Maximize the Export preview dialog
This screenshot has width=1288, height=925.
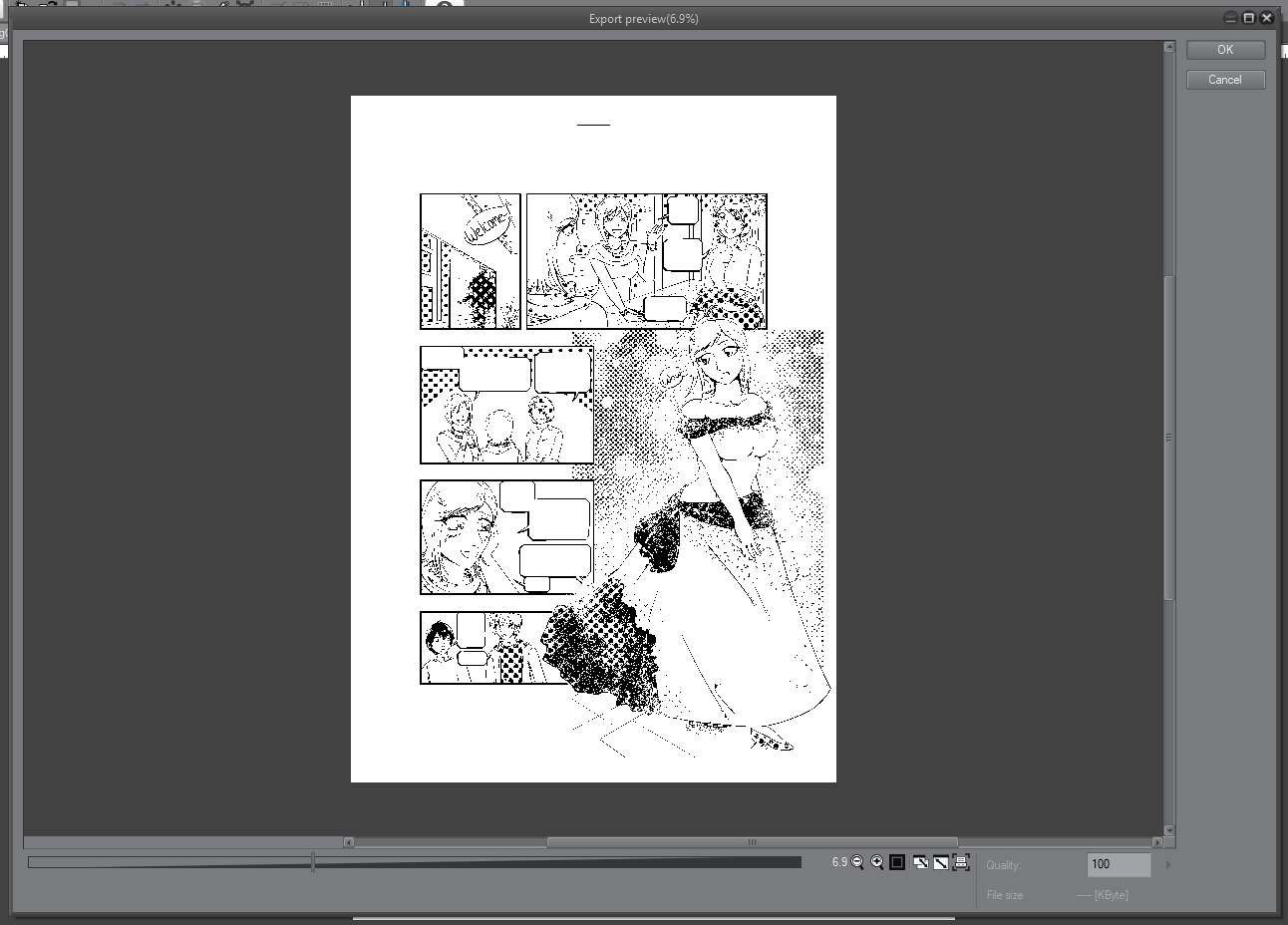1248,18
